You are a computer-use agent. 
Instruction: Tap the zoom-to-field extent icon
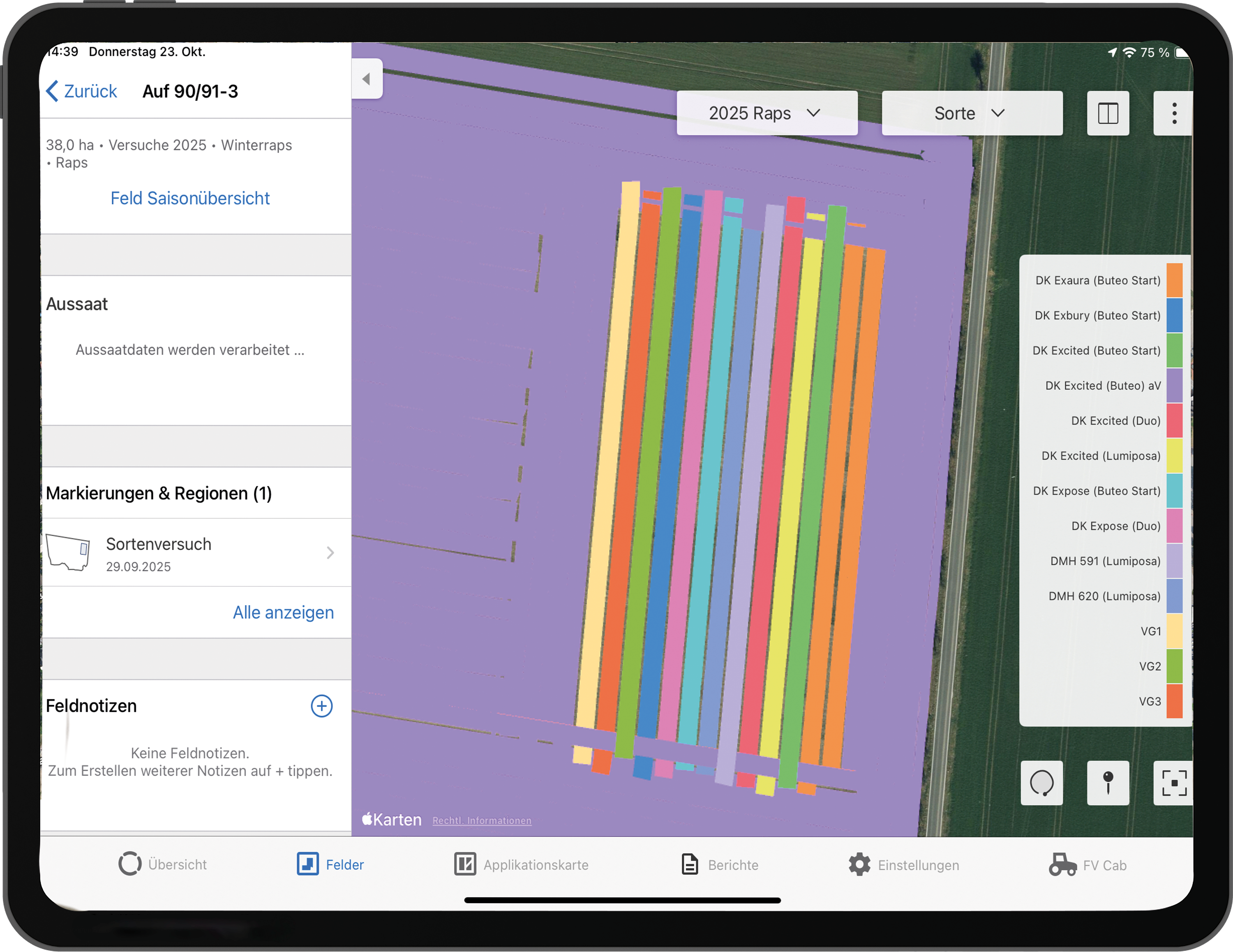pyautogui.click(x=1174, y=783)
